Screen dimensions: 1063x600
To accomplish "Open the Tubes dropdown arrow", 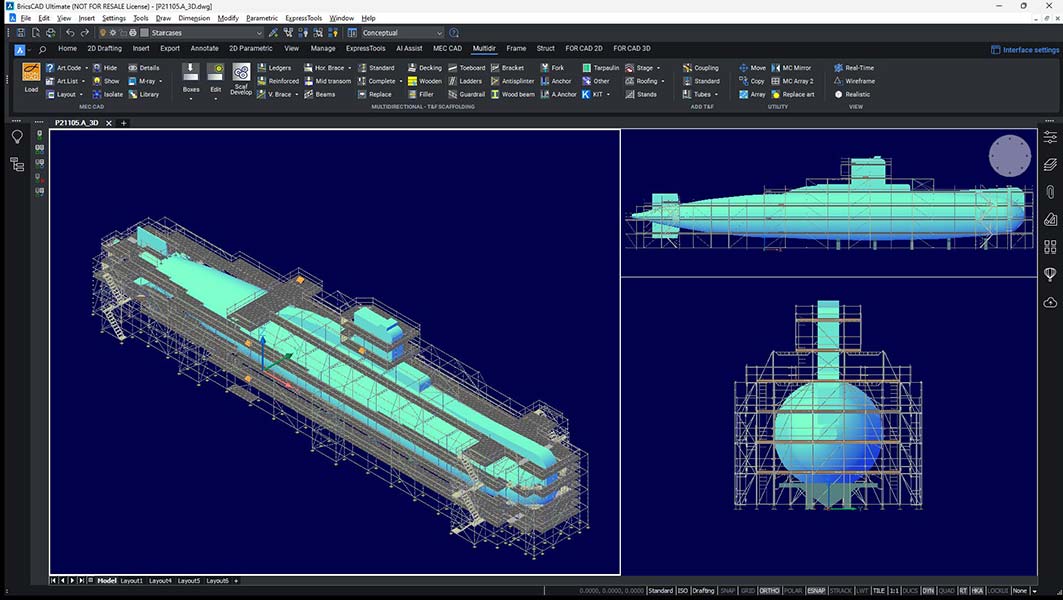I will 714,94.
